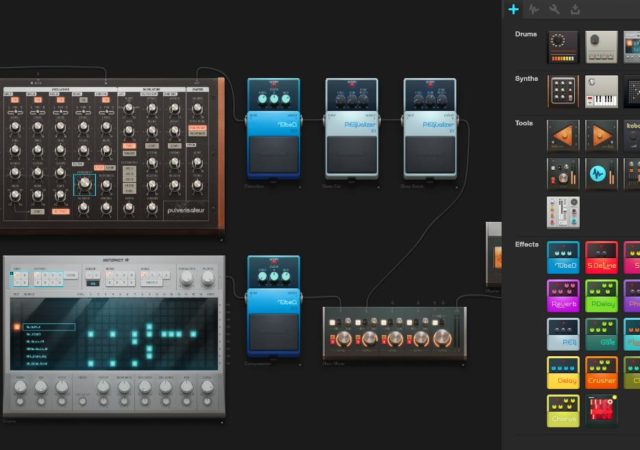Add the green PDelay pedal from Effects
Screen dimensions: 640x450
pyautogui.click(x=601, y=296)
